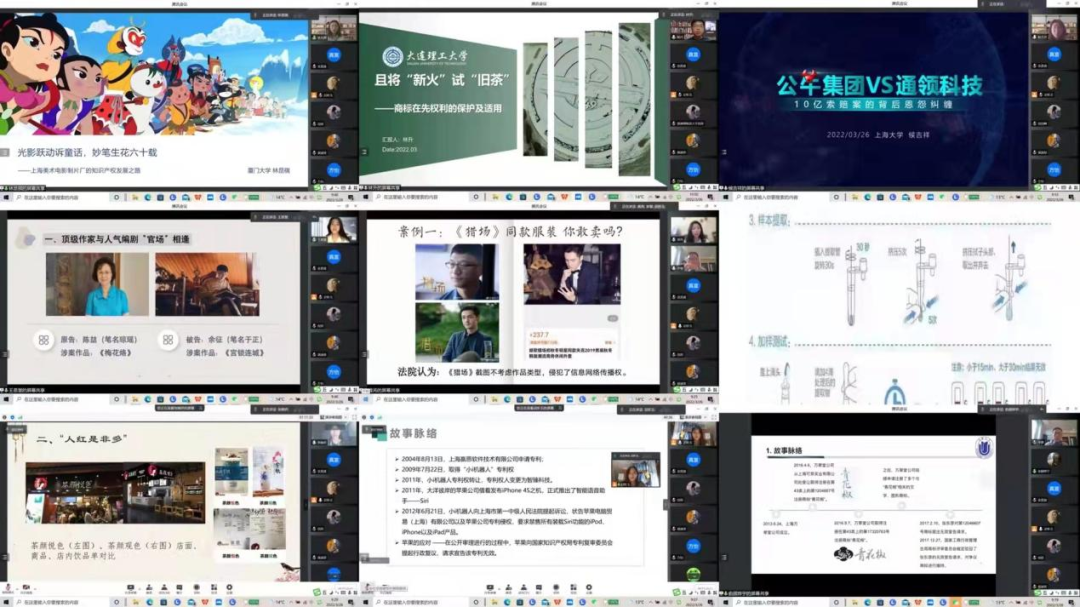Click the four-square icon beside 原告:陈喆
The height and width of the screenshot is (607, 1080).
[x=43, y=340]
